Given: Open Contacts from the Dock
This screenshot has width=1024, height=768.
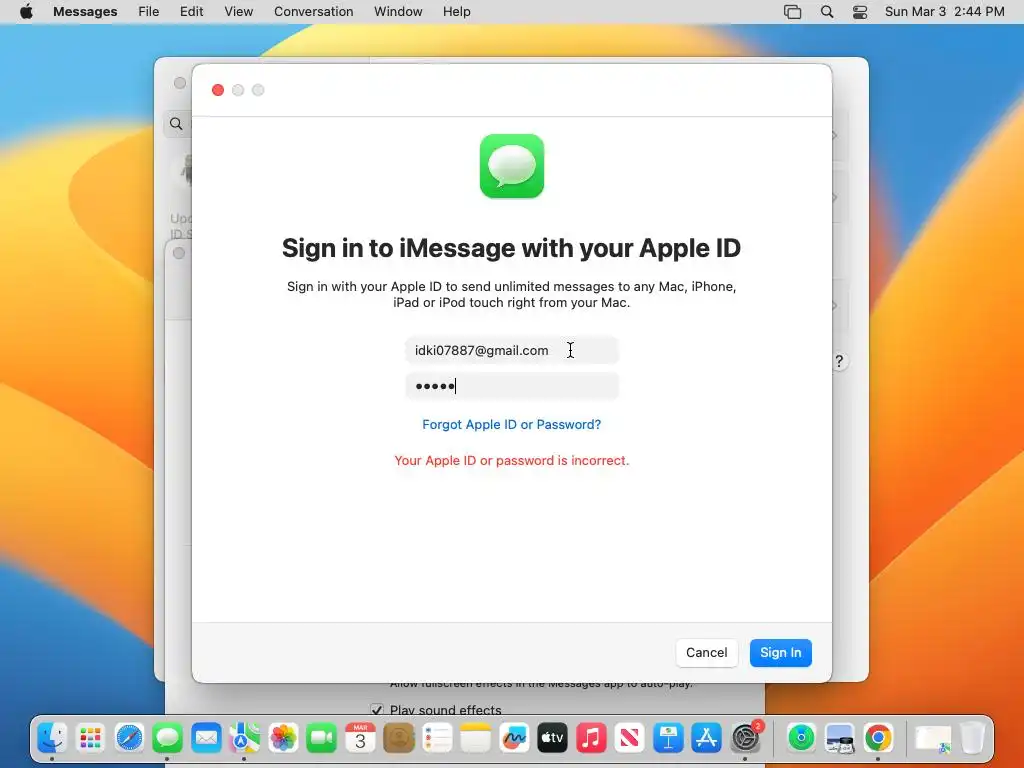Looking at the screenshot, I should click(398, 738).
